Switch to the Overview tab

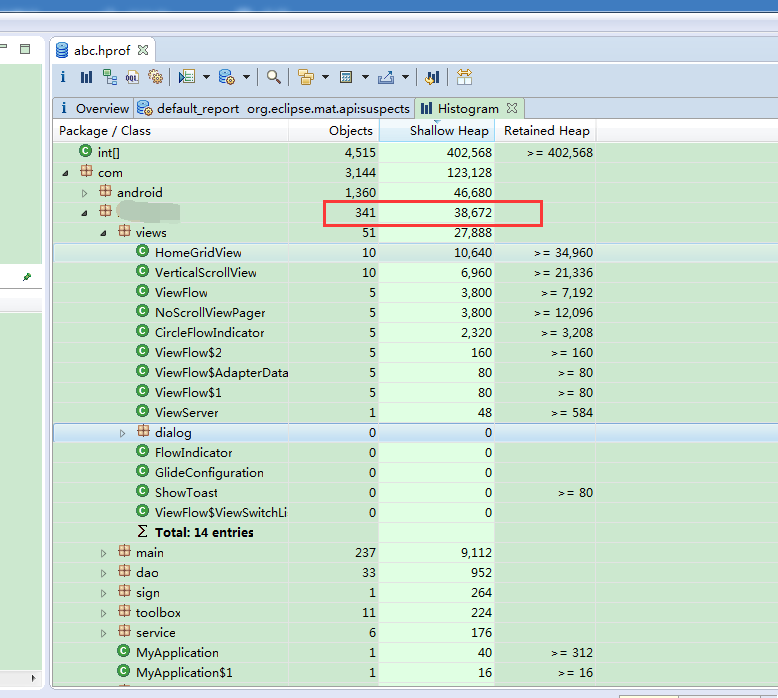pos(102,108)
